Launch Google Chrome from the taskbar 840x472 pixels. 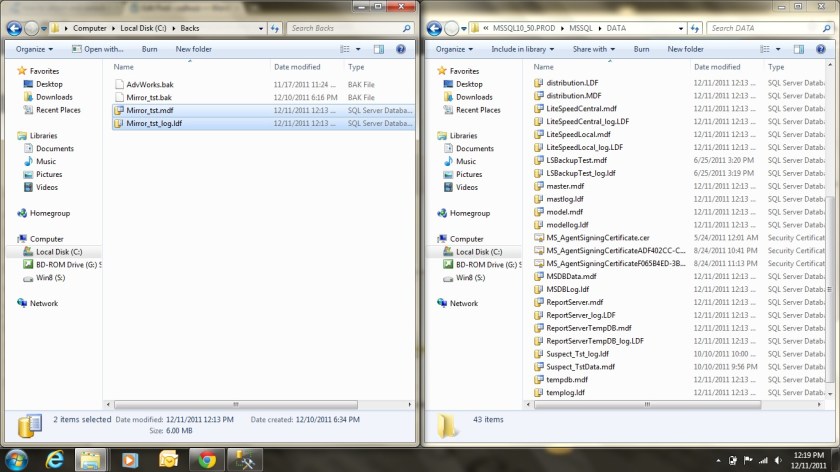(x=207, y=459)
